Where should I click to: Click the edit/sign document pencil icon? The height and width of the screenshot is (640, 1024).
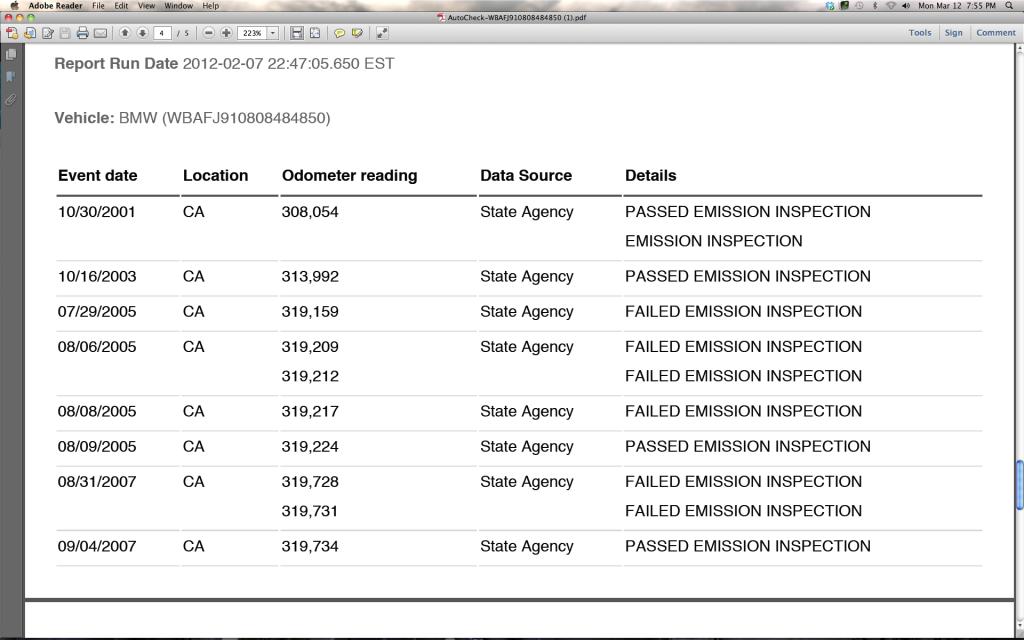[48, 33]
